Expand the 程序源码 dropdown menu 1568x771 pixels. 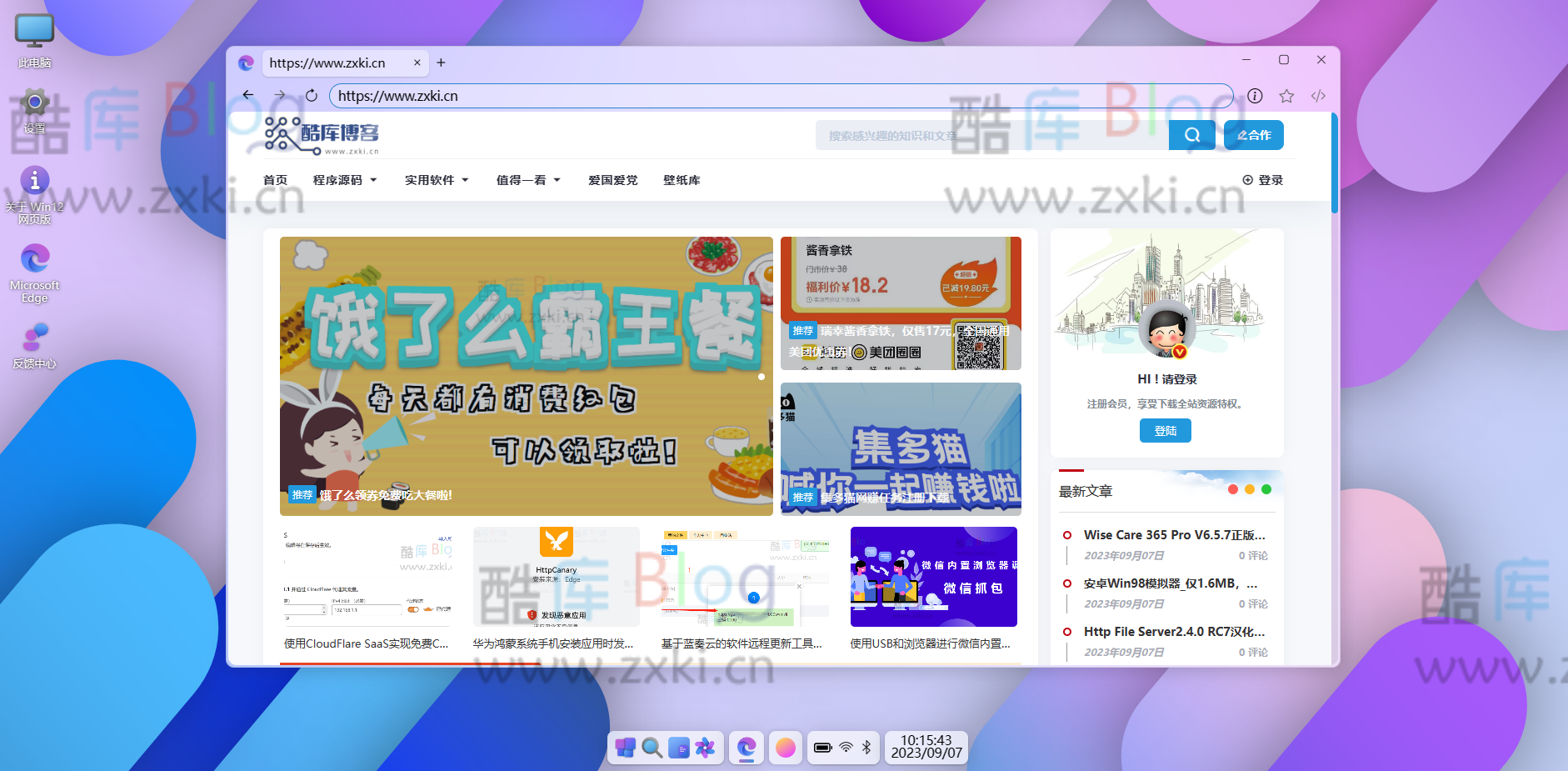(345, 179)
